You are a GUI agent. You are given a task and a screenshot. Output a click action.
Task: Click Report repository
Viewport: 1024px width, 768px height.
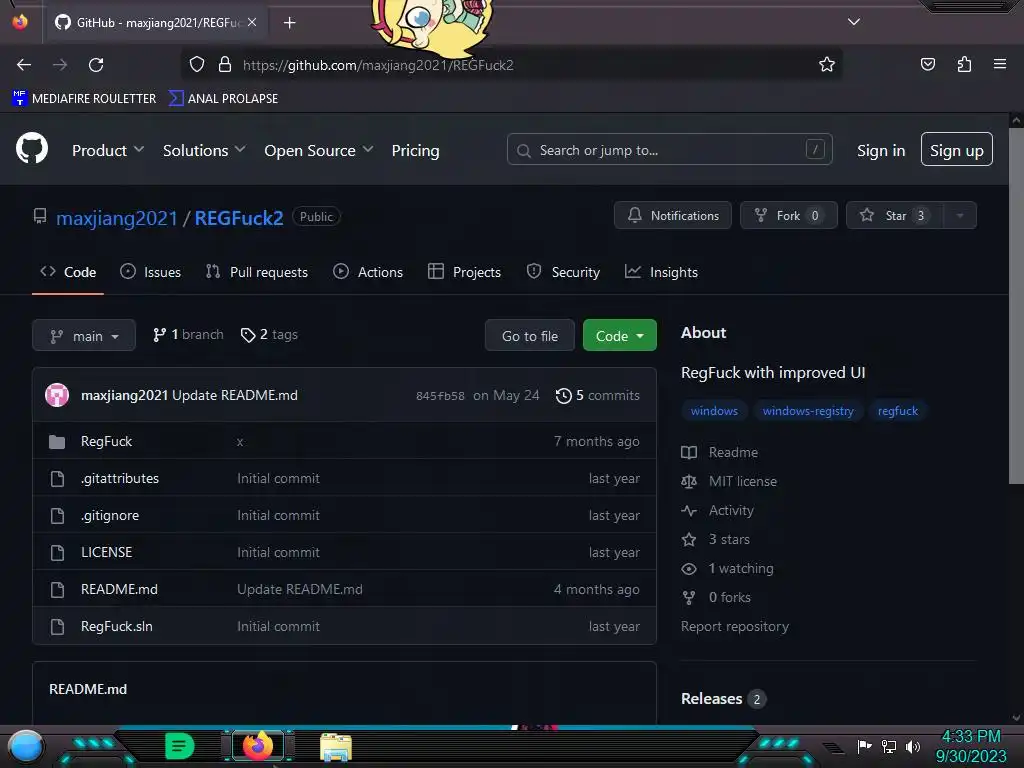coord(735,626)
